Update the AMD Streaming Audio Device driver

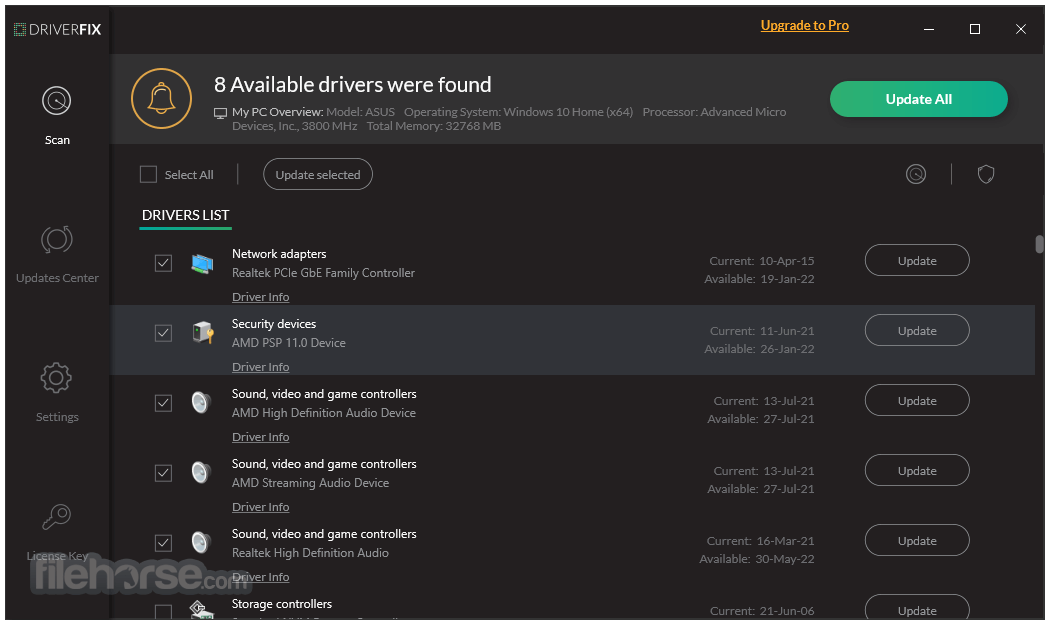click(x=917, y=470)
